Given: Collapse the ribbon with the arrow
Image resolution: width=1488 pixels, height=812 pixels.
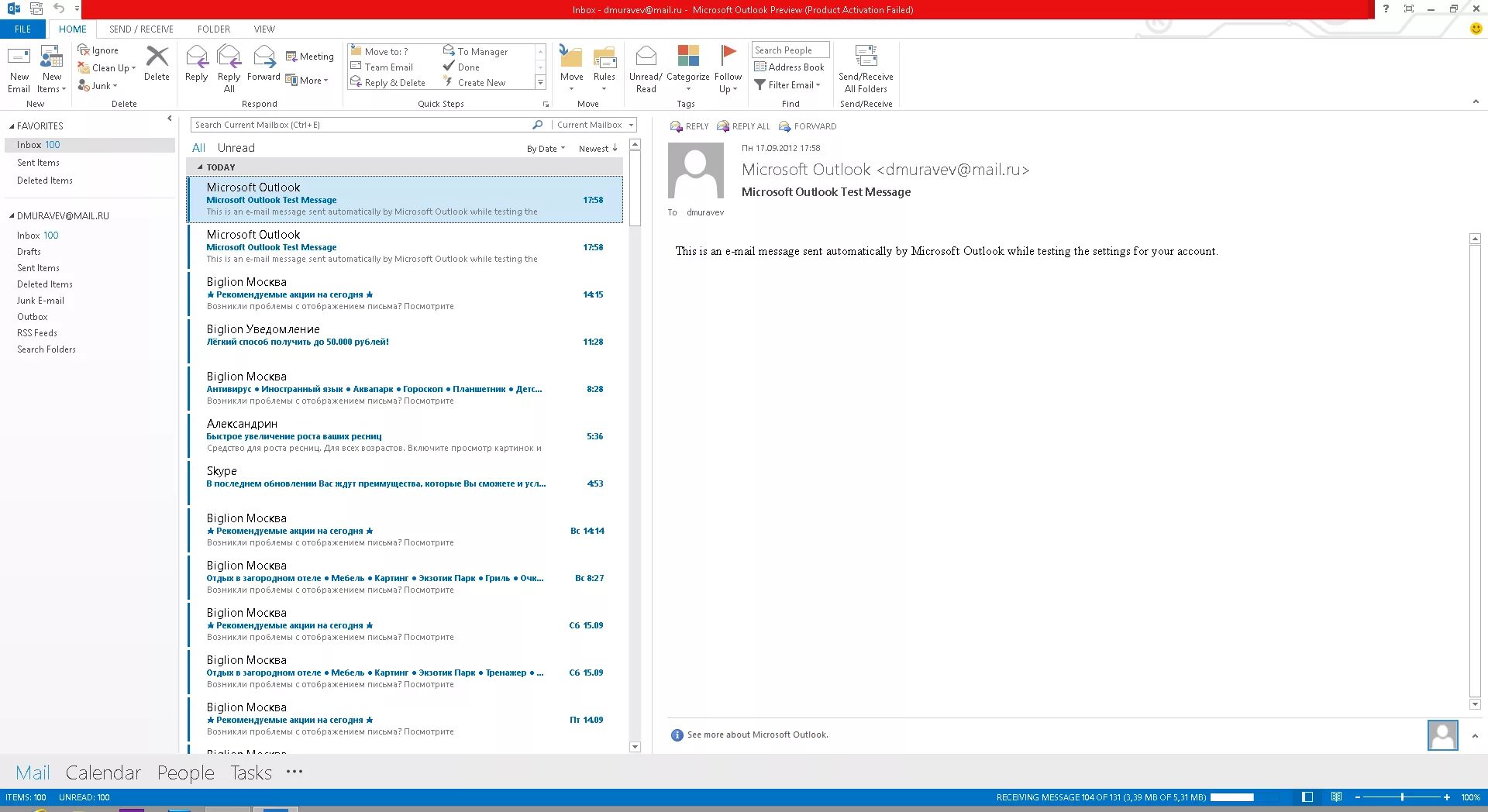Looking at the screenshot, I should [1476, 102].
